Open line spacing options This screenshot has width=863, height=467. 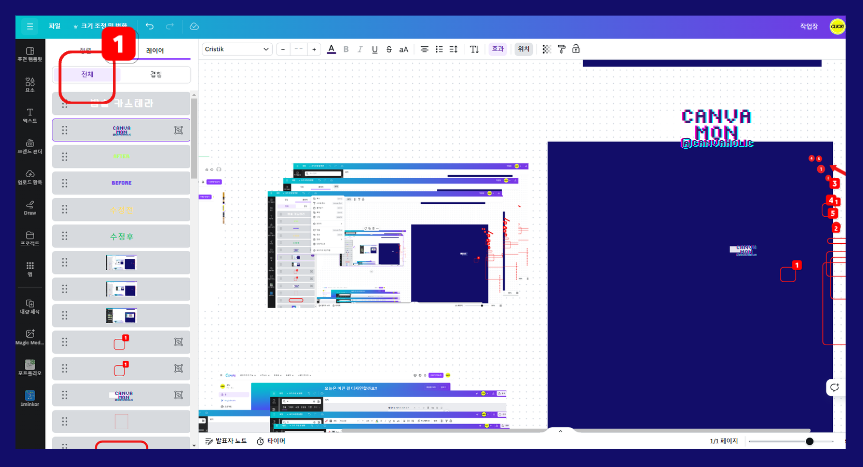(x=454, y=49)
